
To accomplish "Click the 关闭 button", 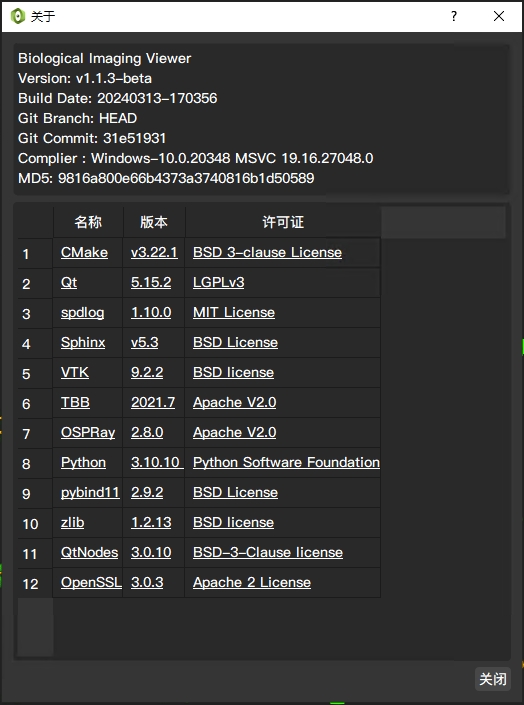I will [493, 679].
